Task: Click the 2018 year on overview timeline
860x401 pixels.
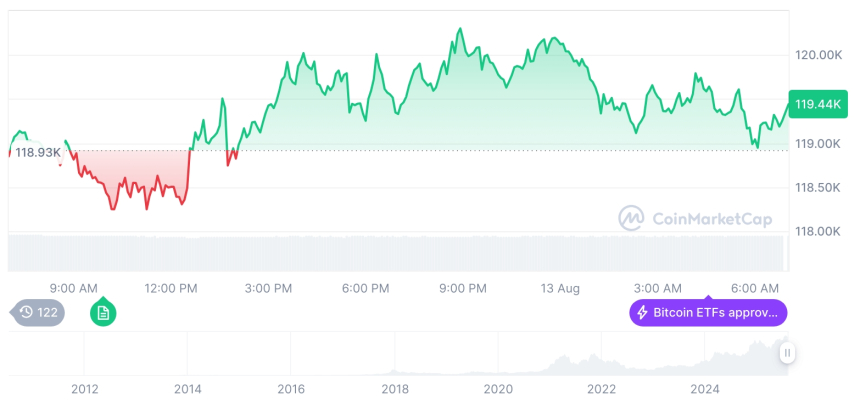Action: 395,388
